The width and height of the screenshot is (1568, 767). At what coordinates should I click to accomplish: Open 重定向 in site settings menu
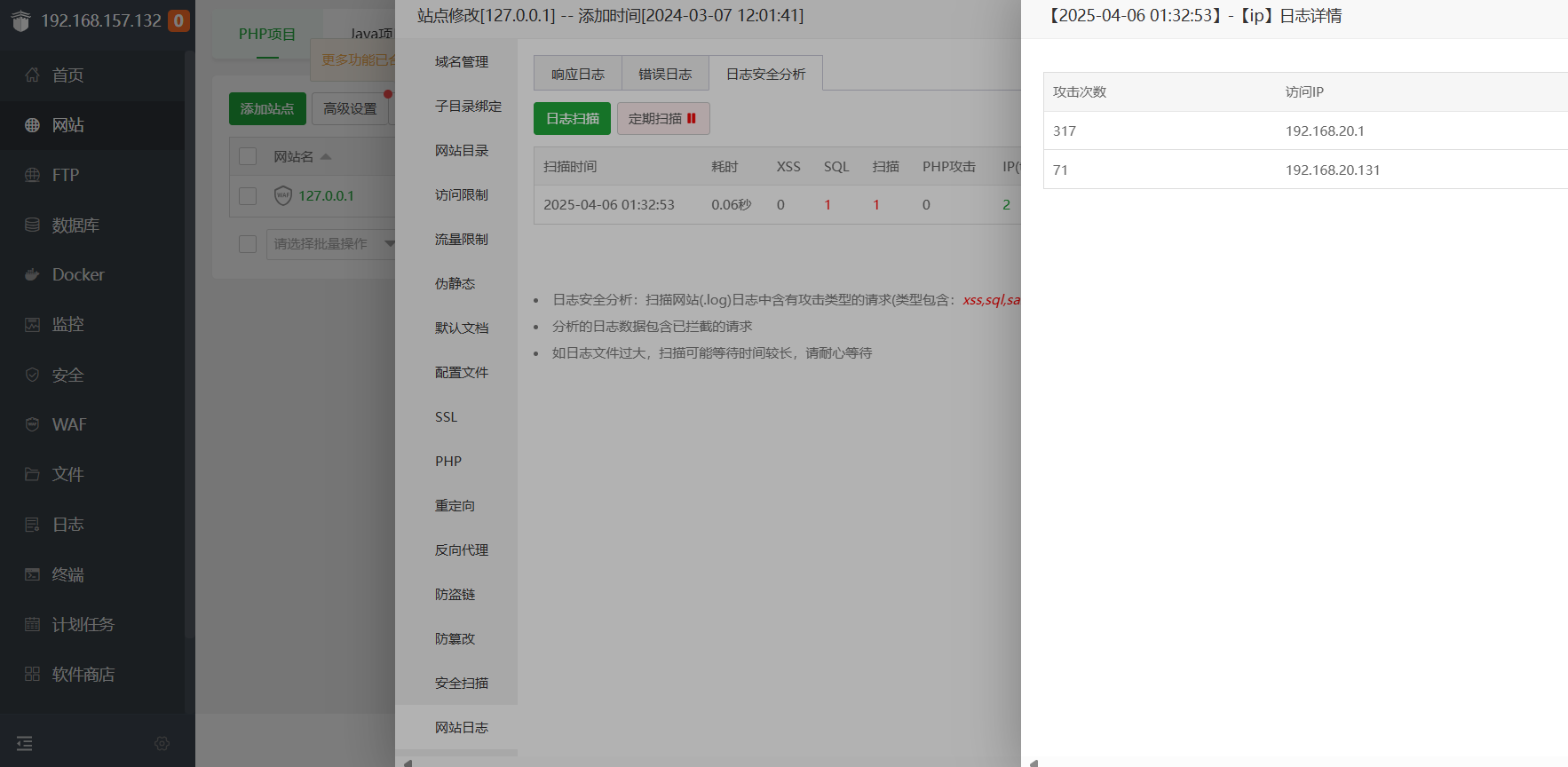455,505
